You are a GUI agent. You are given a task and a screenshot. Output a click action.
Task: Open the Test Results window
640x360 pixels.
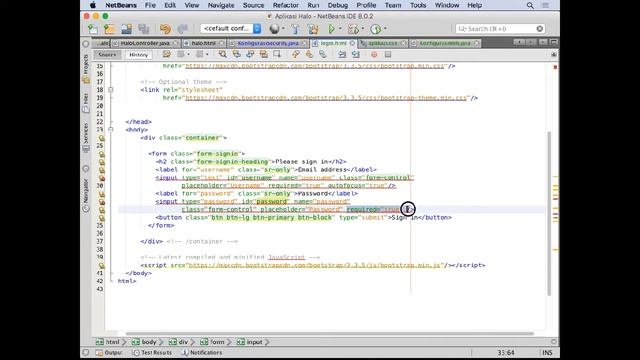pyautogui.click(x=153, y=353)
